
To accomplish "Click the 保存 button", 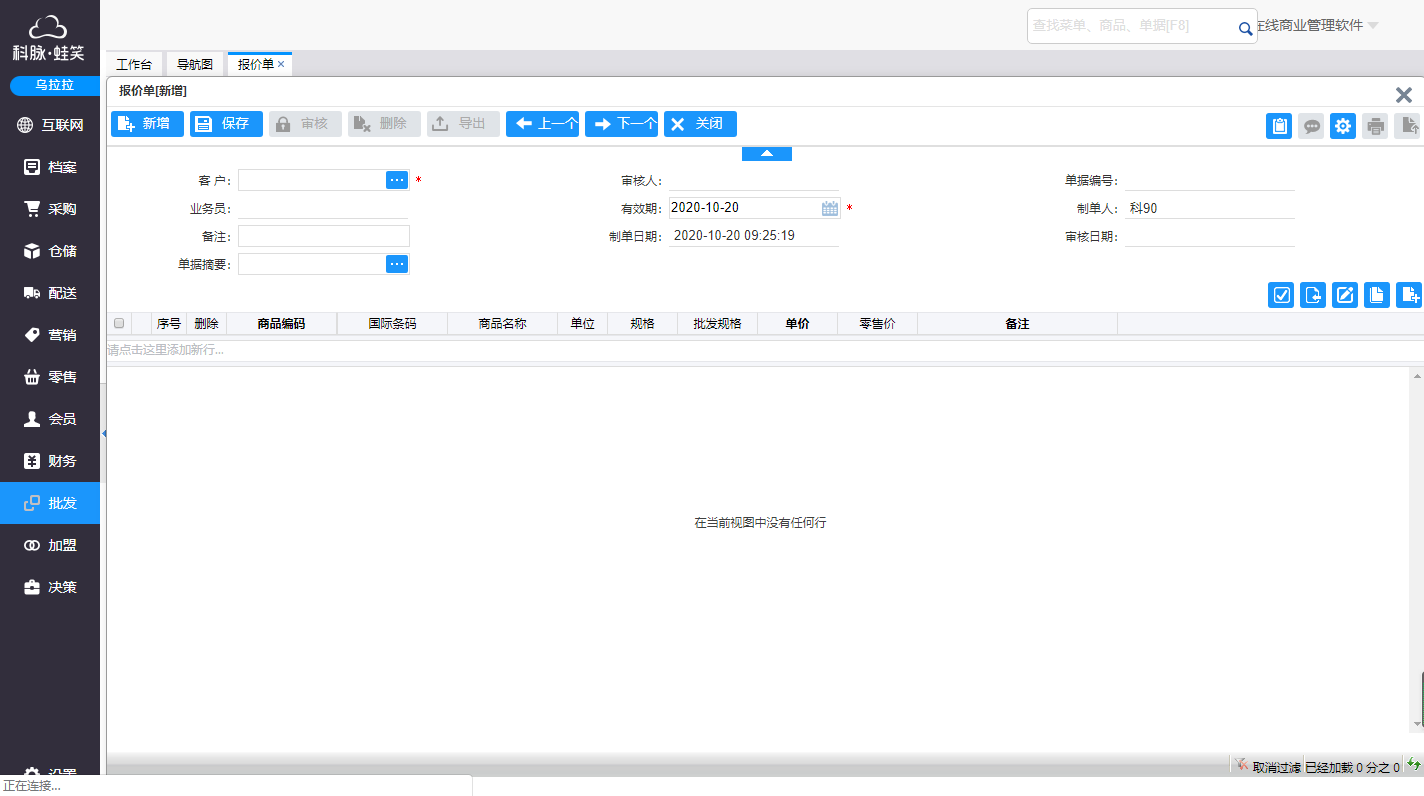I will (x=226, y=124).
